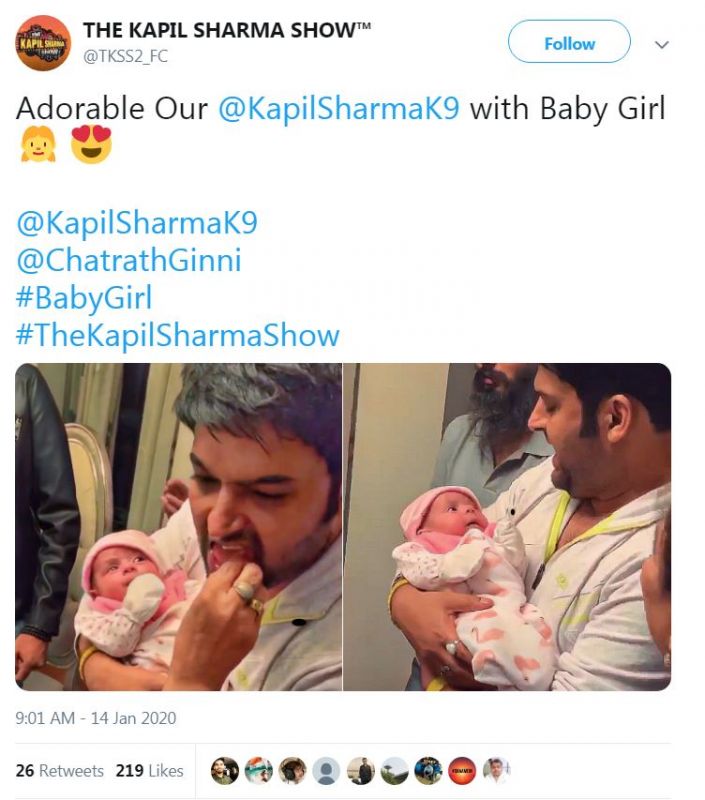Show the 26 Retweets list
The width and height of the screenshot is (705, 800).
point(60,770)
